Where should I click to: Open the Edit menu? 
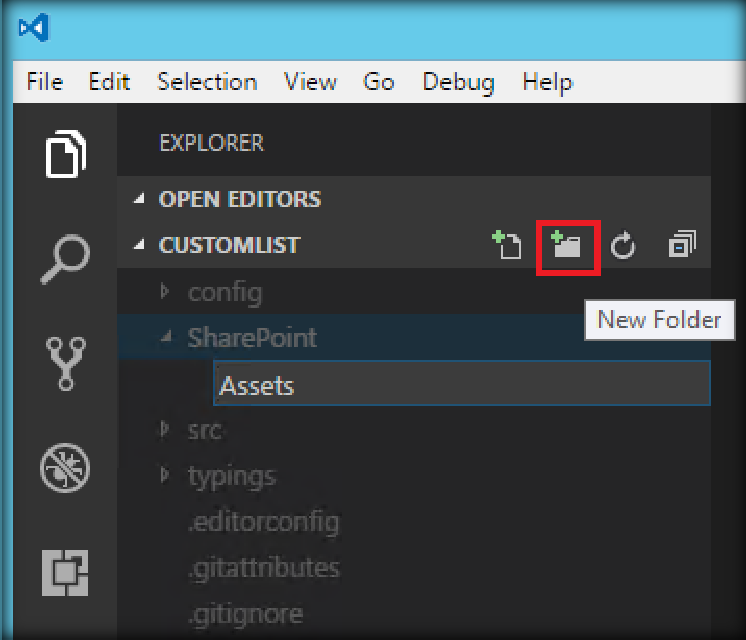[109, 82]
